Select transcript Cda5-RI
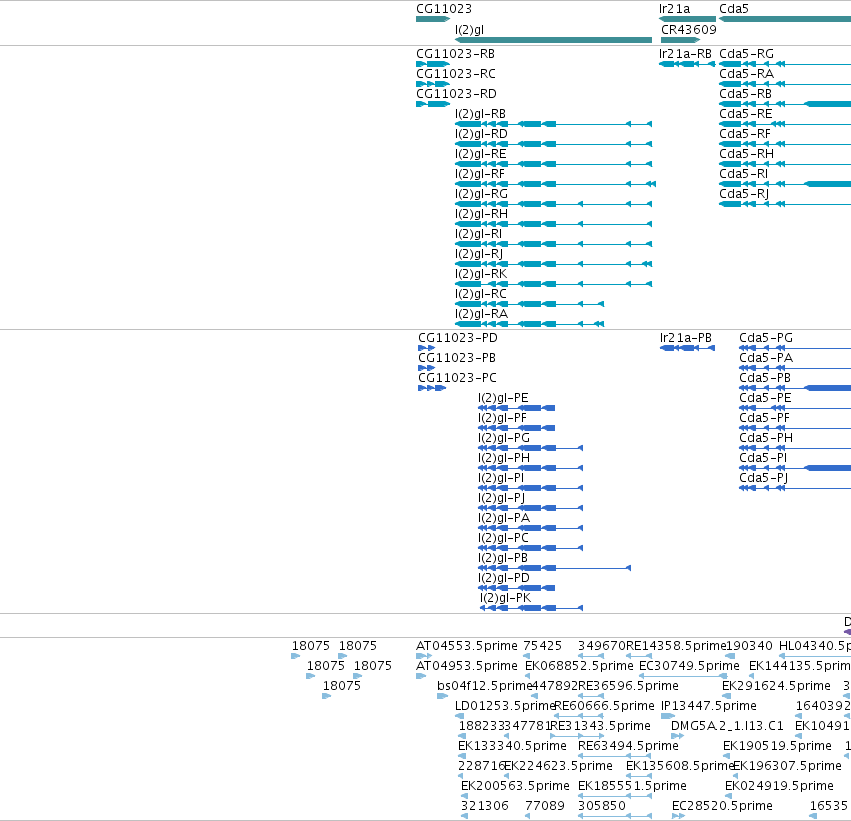 click(x=785, y=184)
